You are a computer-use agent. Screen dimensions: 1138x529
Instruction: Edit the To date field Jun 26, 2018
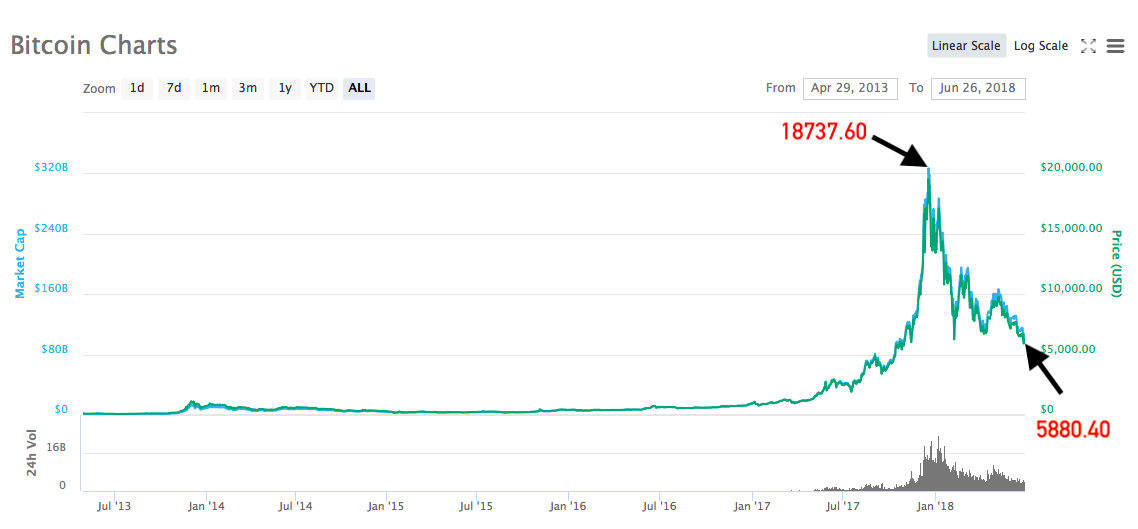click(x=978, y=89)
